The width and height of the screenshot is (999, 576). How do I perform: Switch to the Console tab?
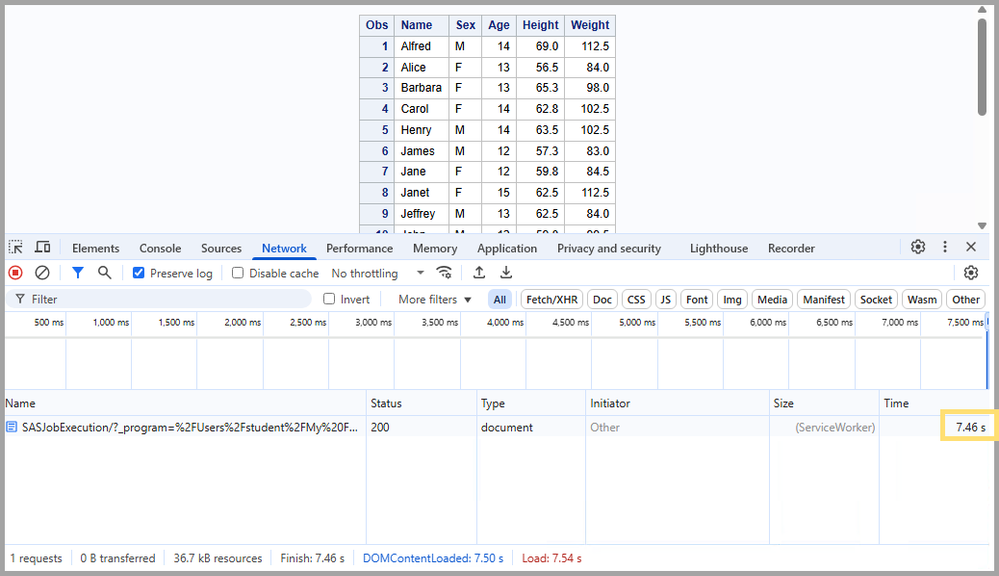tap(160, 248)
